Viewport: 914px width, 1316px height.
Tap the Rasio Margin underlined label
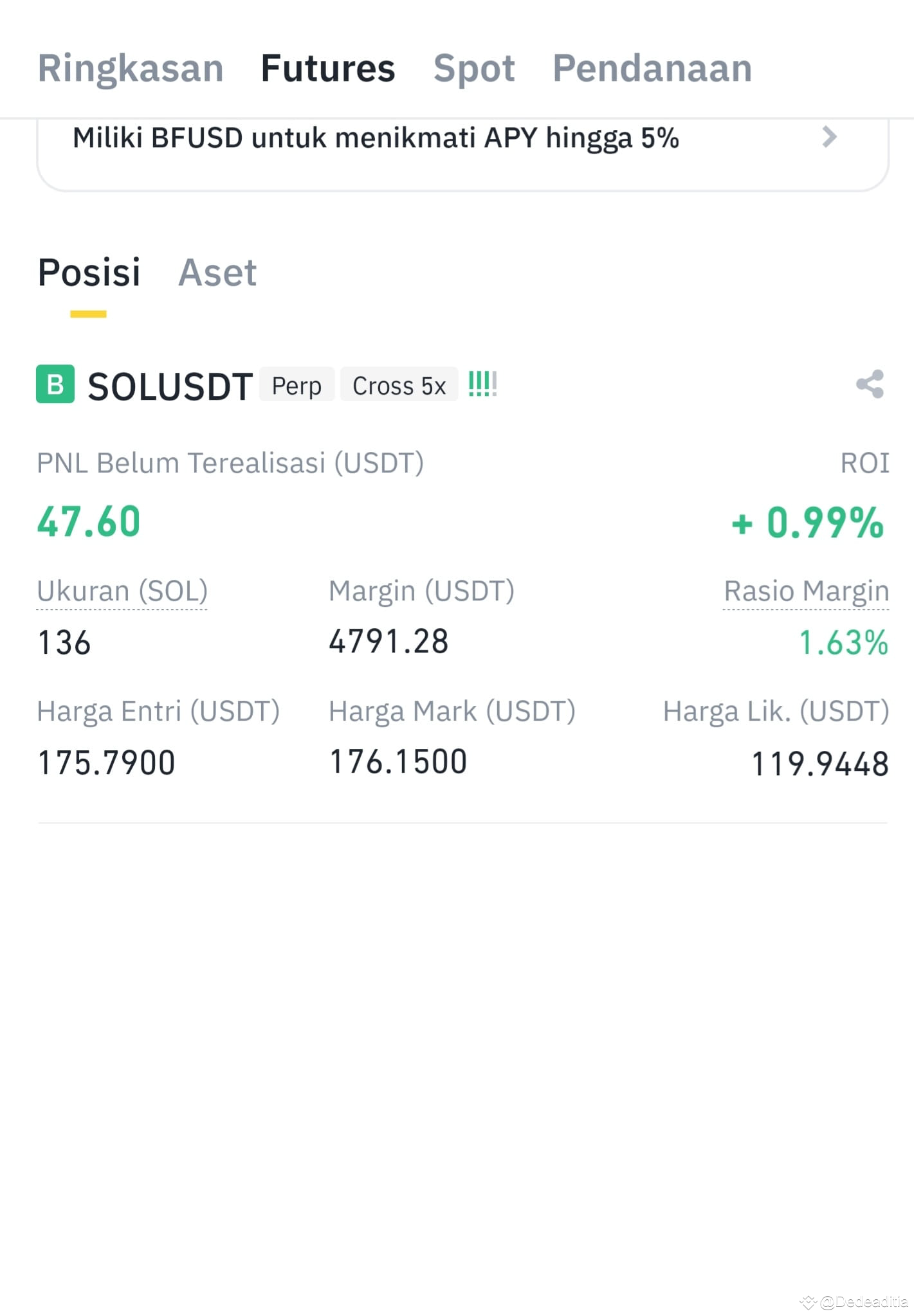pyautogui.click(x=807, y=591)
